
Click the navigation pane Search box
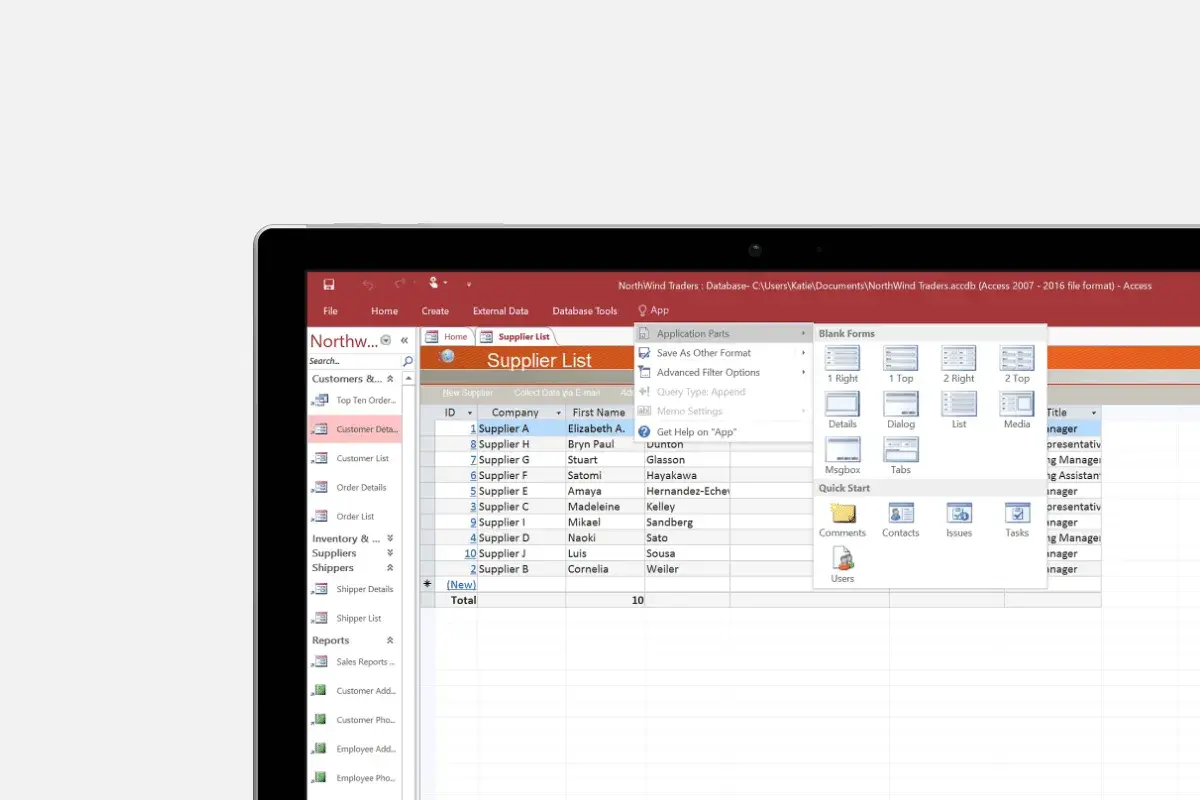pos(354,361)
